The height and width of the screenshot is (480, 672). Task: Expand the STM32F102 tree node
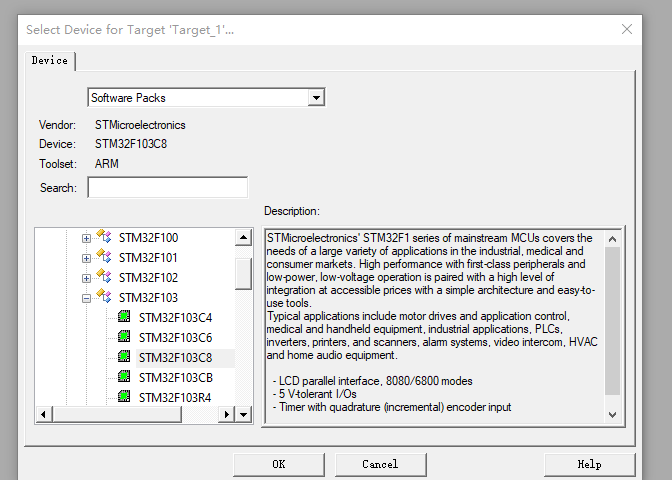(x=86, y=279)
